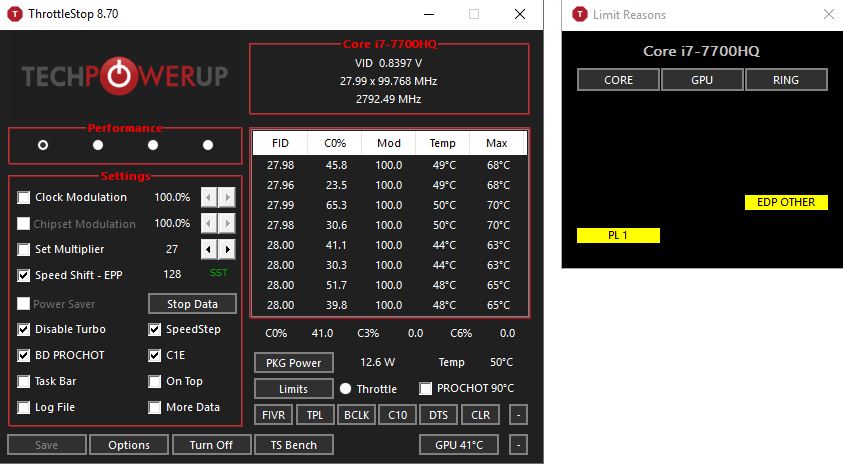The height and width of the screenshot is (464, 843).
Task: Uncheck the C1E checkbox
Action: coord(154,355)
